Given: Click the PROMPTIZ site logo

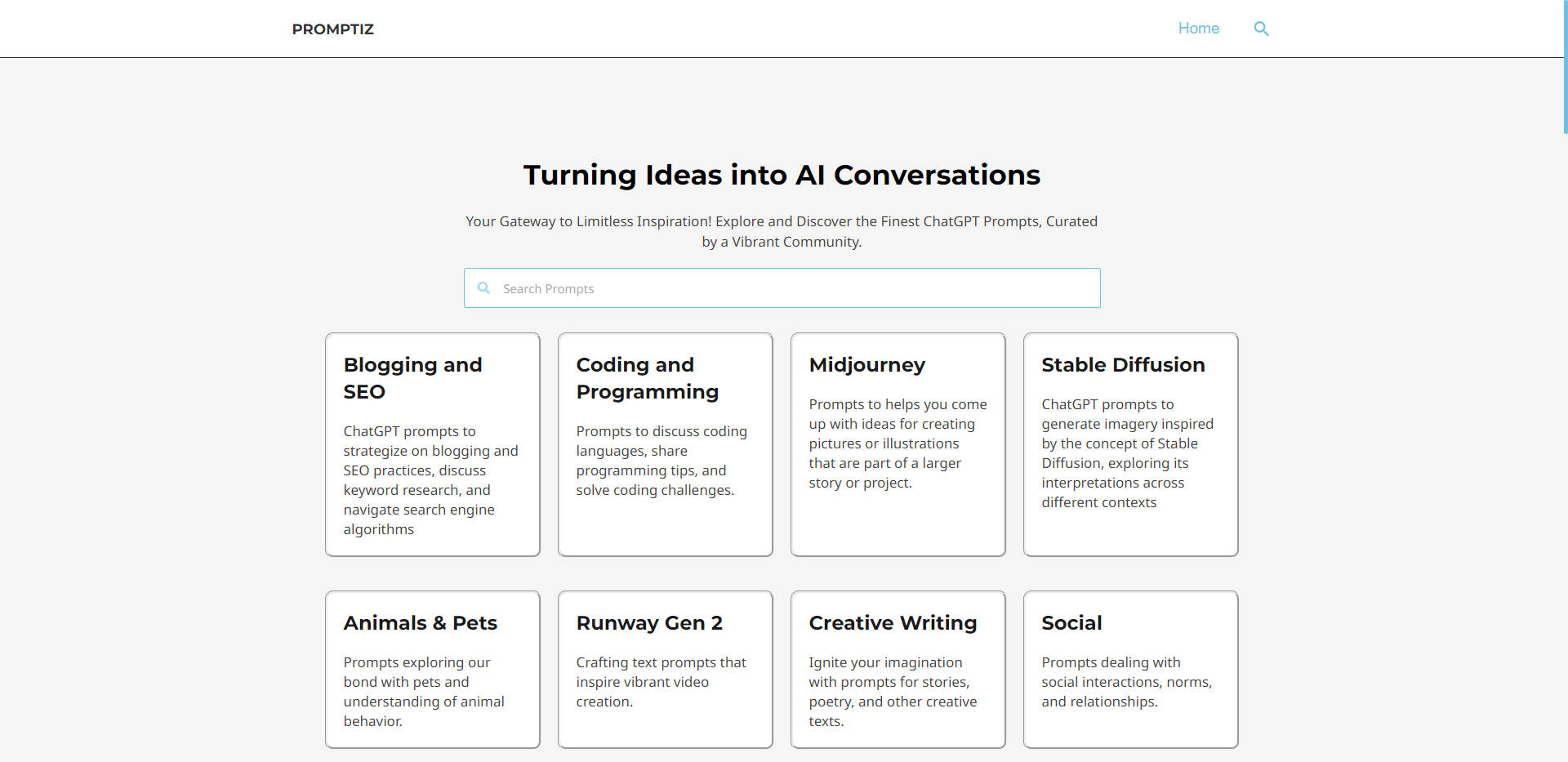Looking at the screenshot, I should tap(333, 29).
